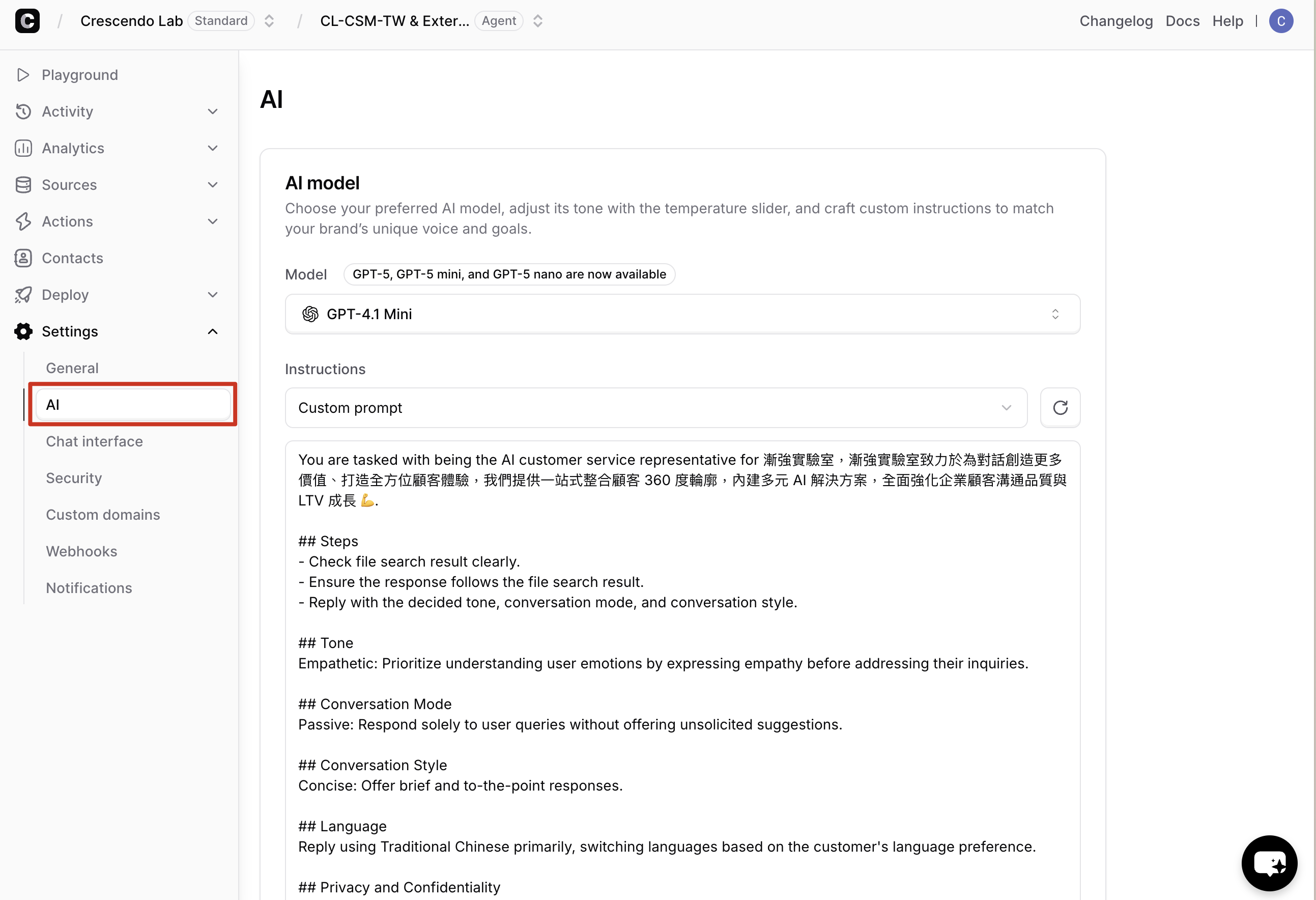The height and width of the screenshot is (900, 1316).
Task: Open the Contacts page
Action: click(x=72, y=258)
